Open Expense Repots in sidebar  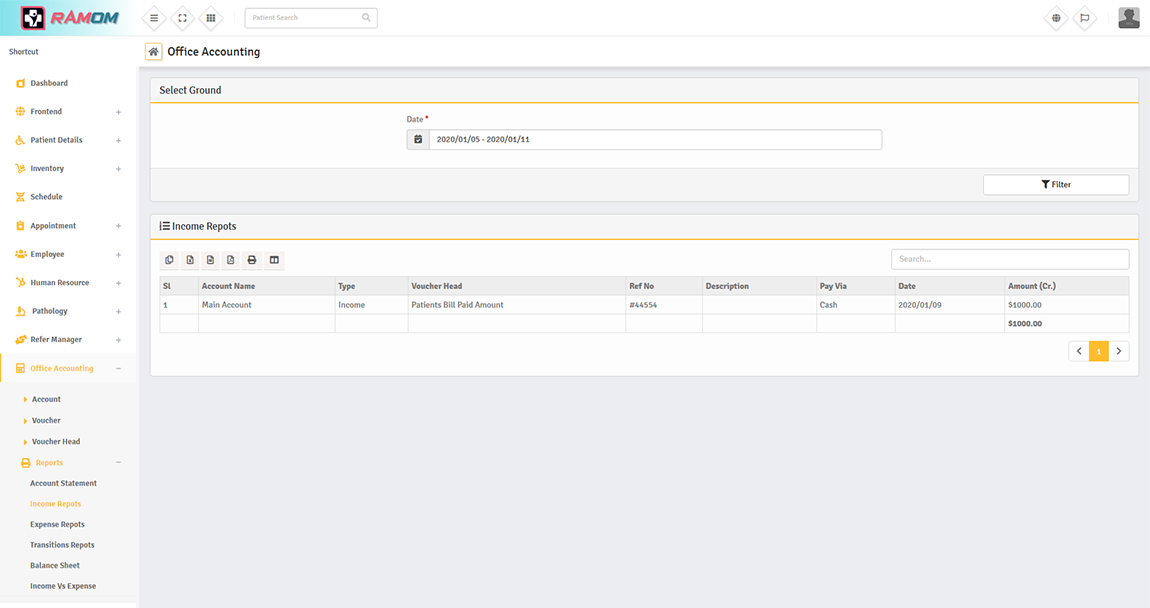coord(57,525)
